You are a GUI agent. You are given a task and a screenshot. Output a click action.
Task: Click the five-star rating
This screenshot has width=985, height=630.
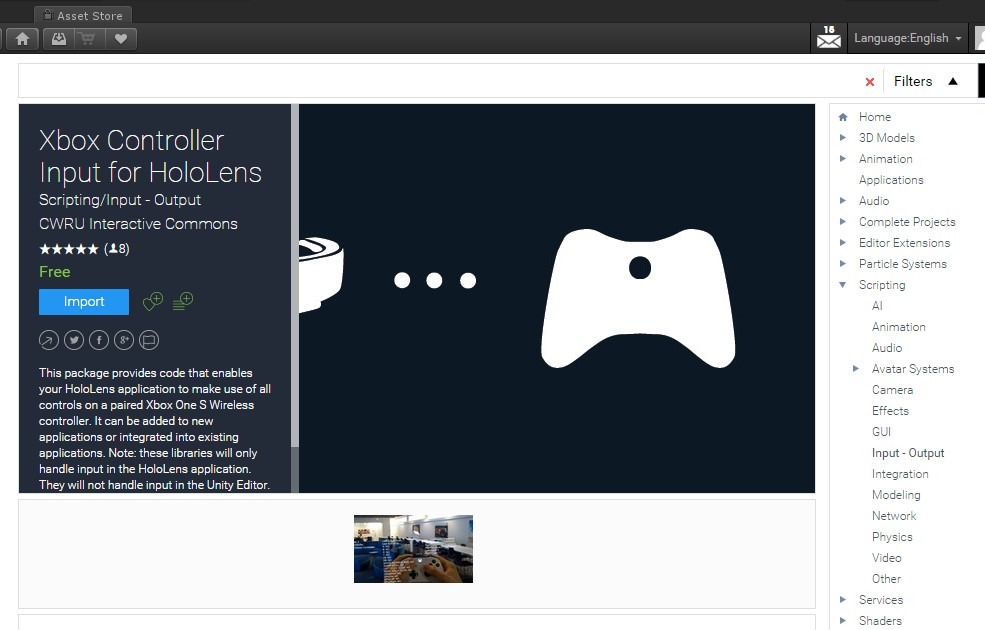(x=68, y=249)
